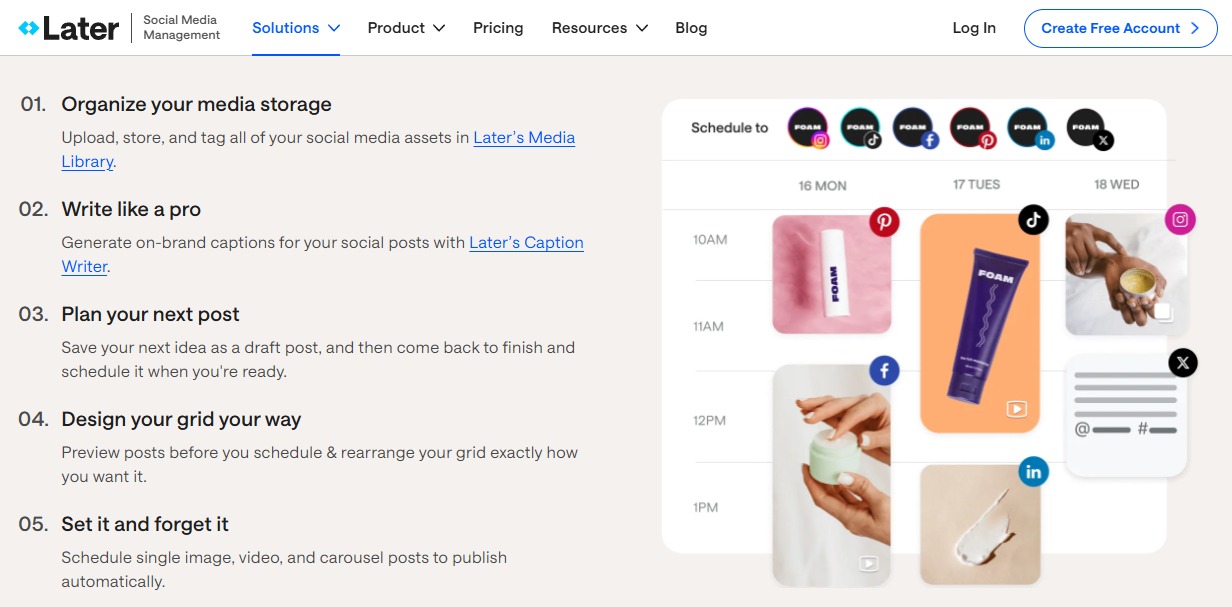This screenshot has height=607, width=1232.
Task: Open the Pricing page from the navigation
Action: pos(498,28)
